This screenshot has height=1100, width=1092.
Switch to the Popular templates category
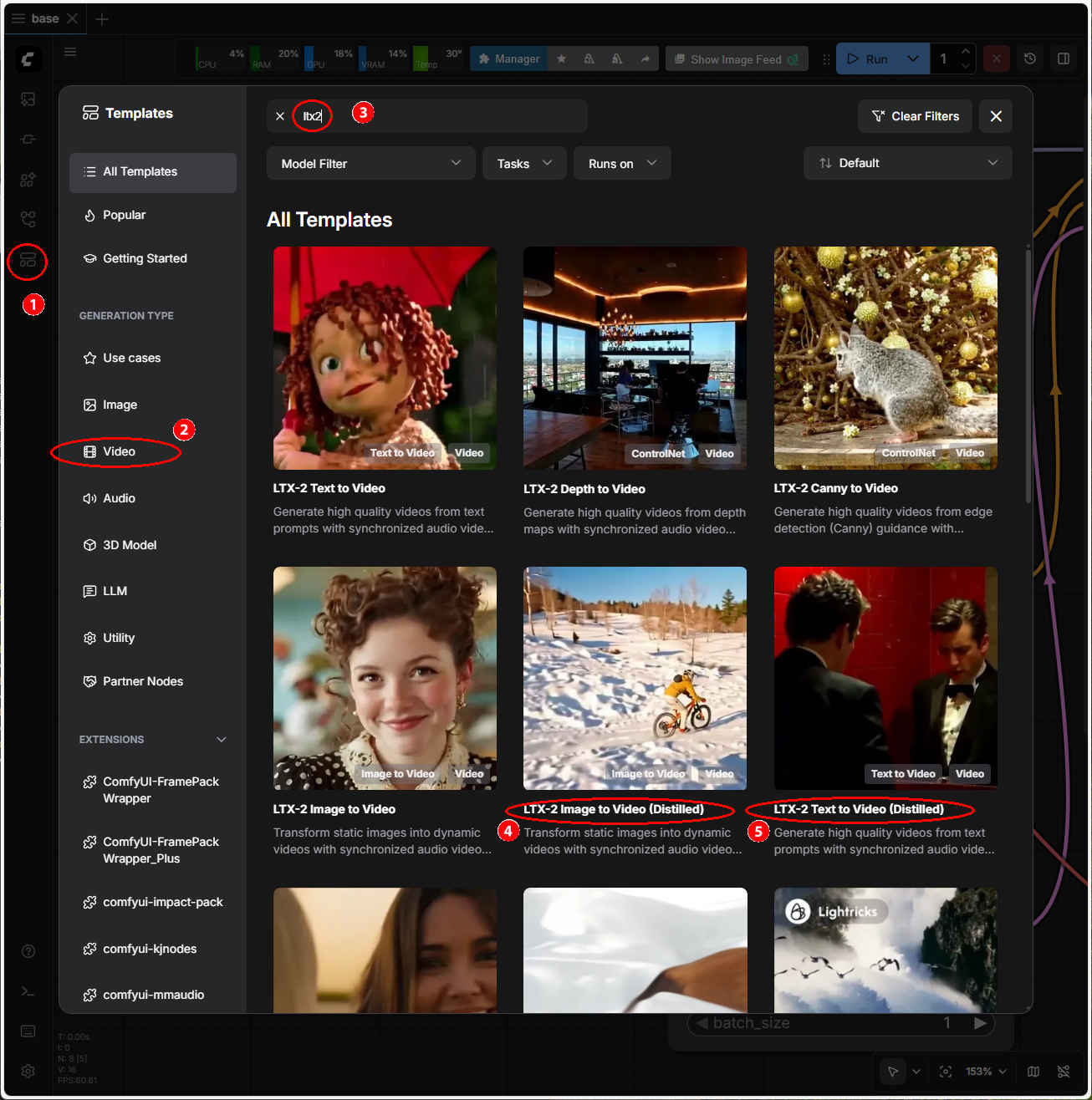click(124, 215)
